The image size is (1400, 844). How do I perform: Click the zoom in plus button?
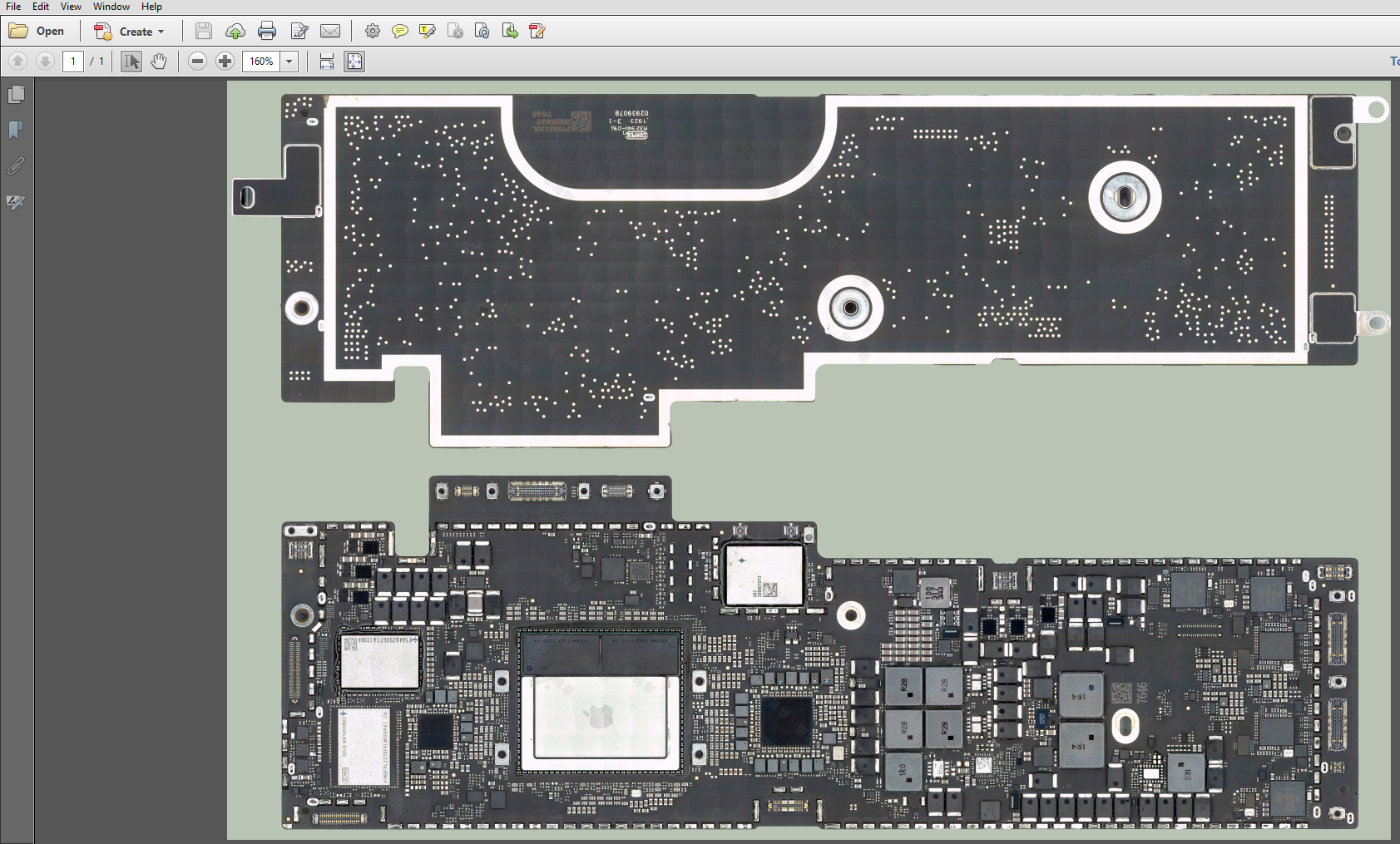225,62
